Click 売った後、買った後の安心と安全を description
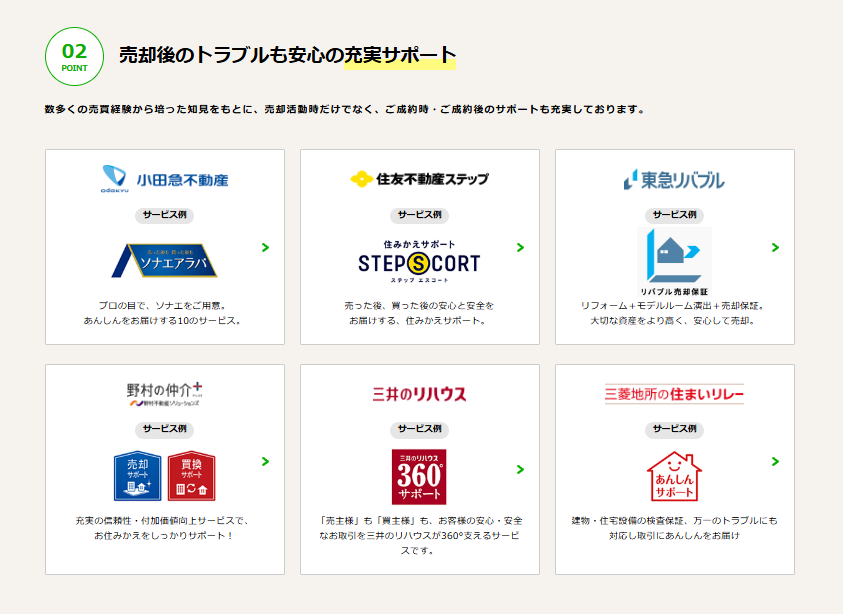The width and height of the screenshot is (843, 614). pyautogui.click(x=419, y=313)
